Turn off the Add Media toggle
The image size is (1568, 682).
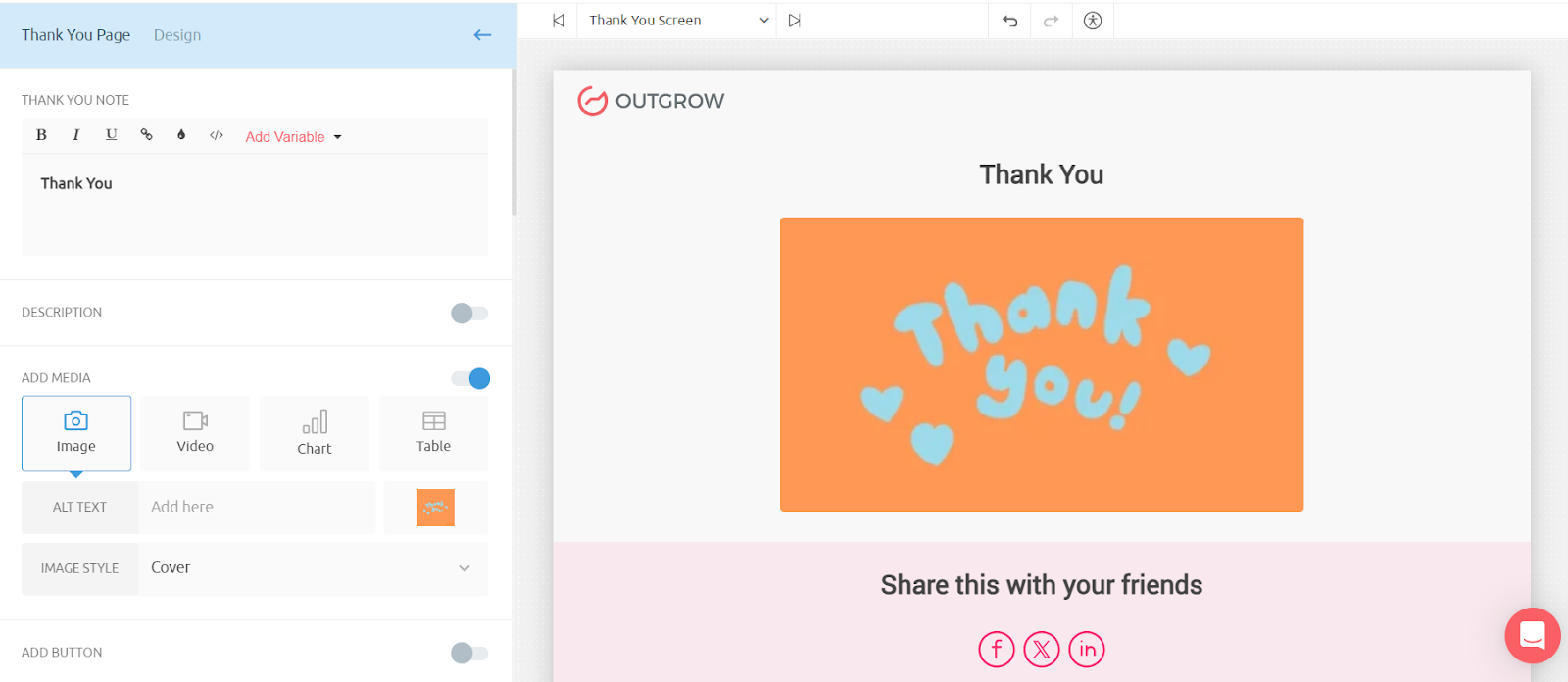pyautogui.click(x=470, y=379)
